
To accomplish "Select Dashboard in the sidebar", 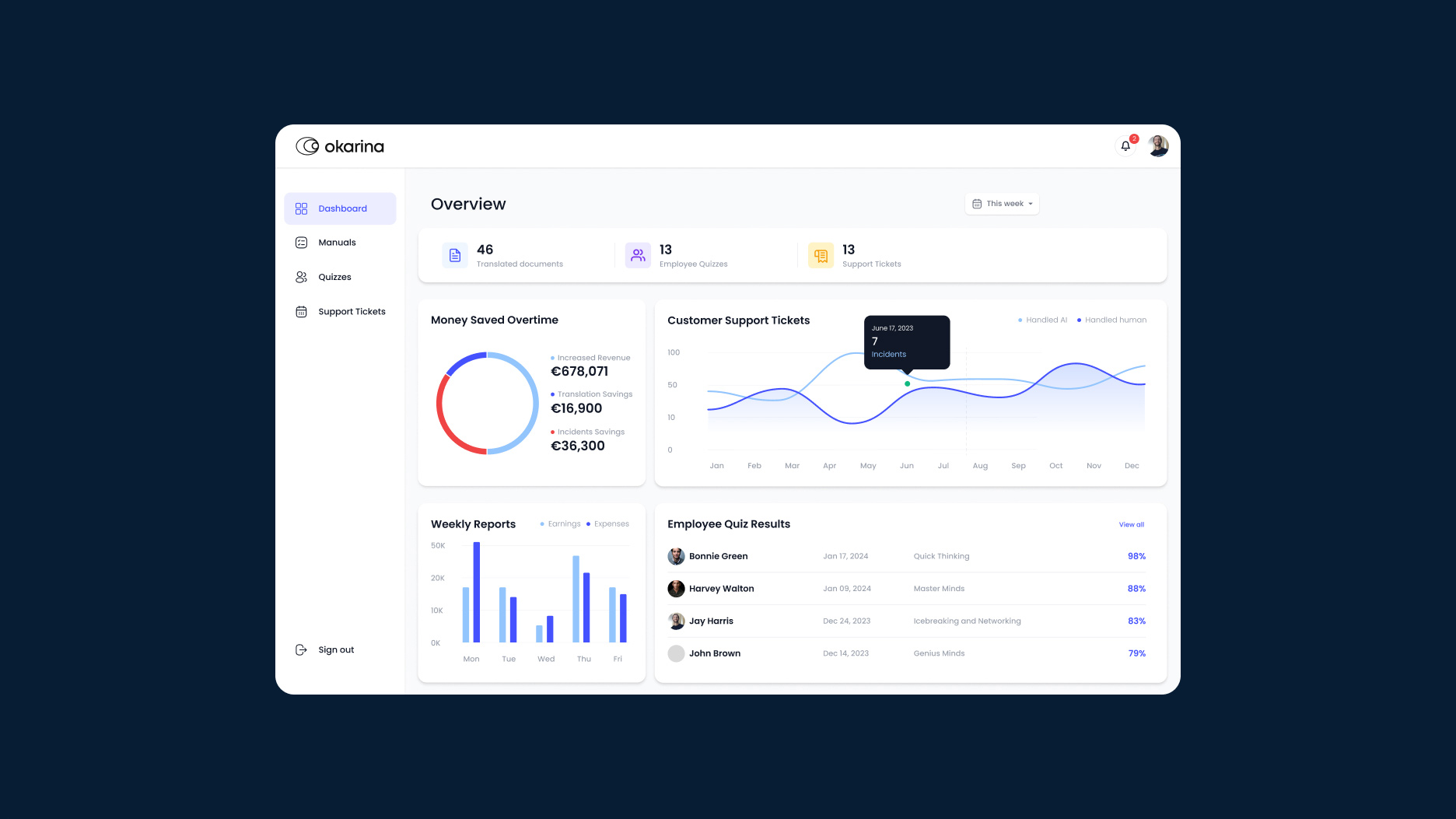I will point(341,208).
